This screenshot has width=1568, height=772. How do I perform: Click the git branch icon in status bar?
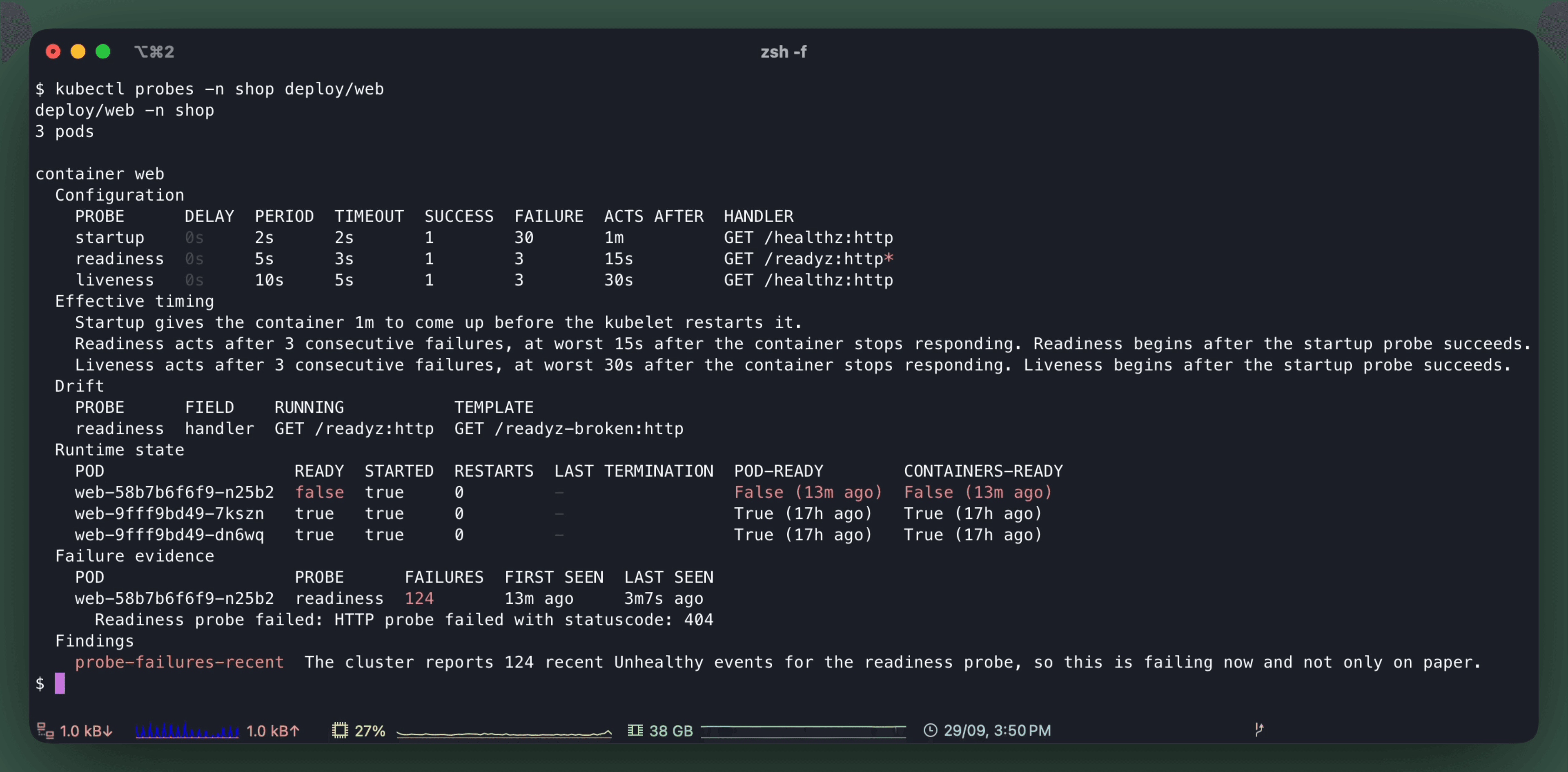pos(1259,730)
